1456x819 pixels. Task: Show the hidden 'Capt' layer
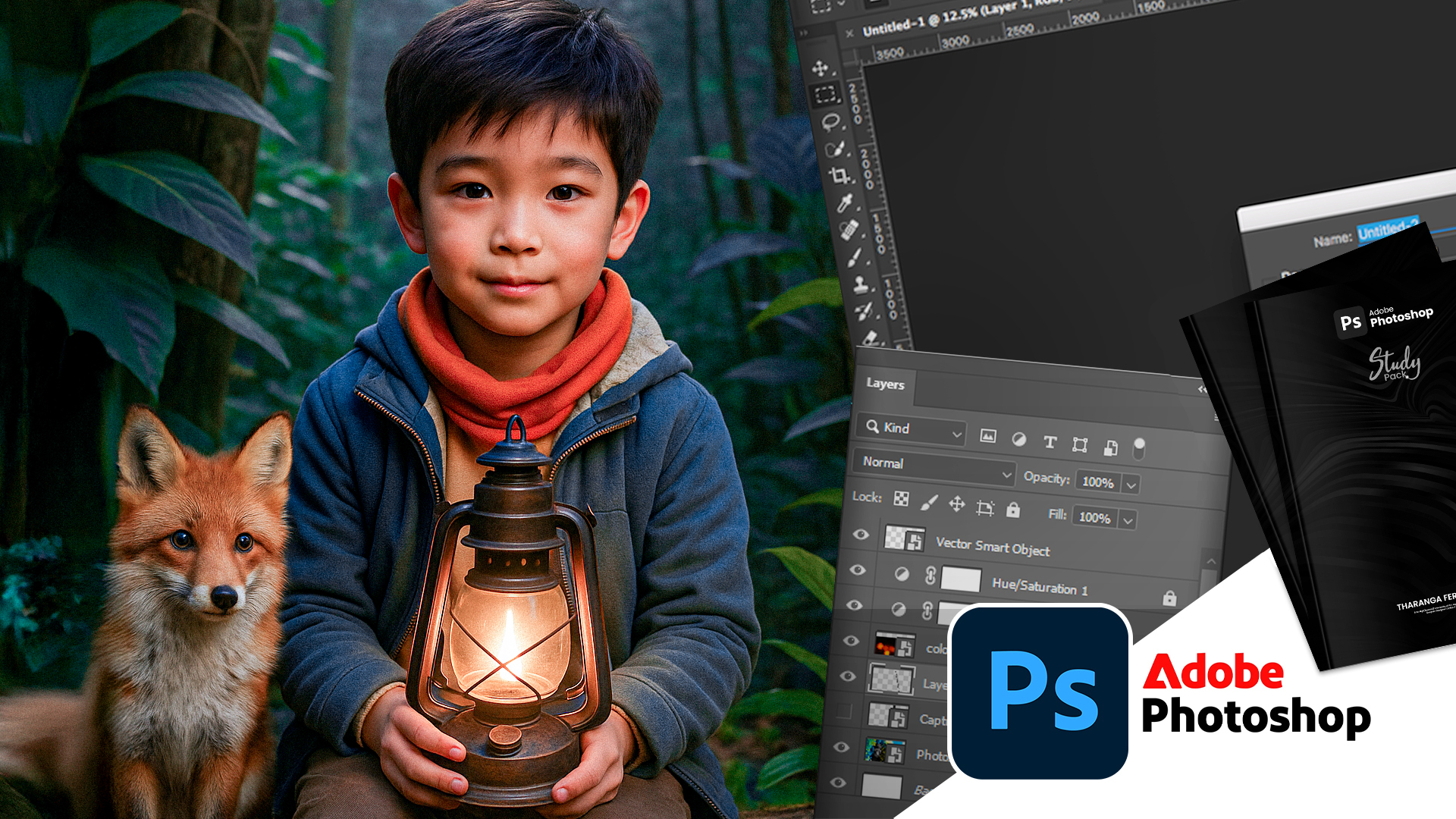tap(844, 711)
